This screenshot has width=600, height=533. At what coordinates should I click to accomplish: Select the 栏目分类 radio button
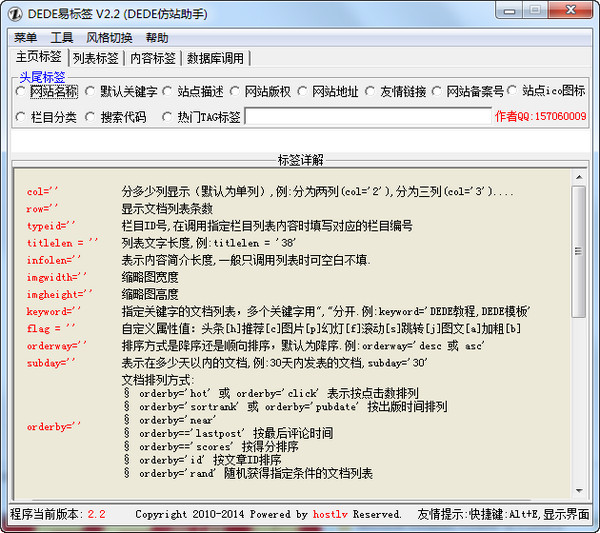point(21,117)
